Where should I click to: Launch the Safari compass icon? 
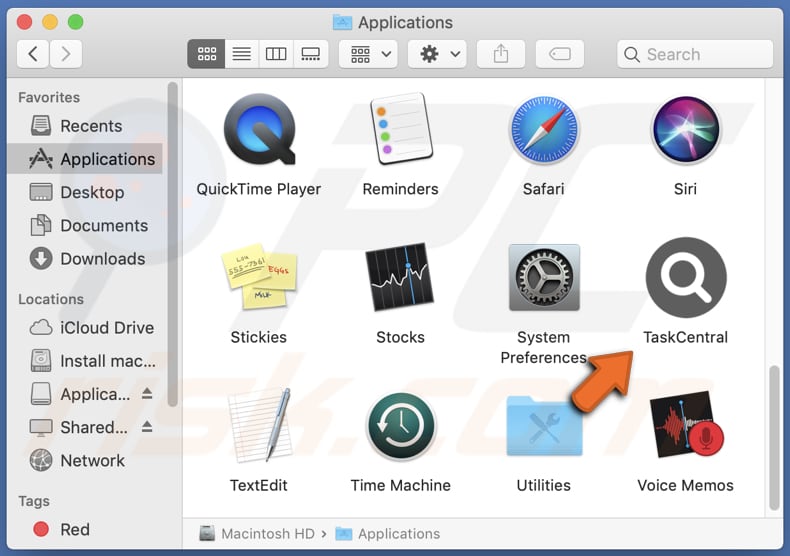point(544,129)
